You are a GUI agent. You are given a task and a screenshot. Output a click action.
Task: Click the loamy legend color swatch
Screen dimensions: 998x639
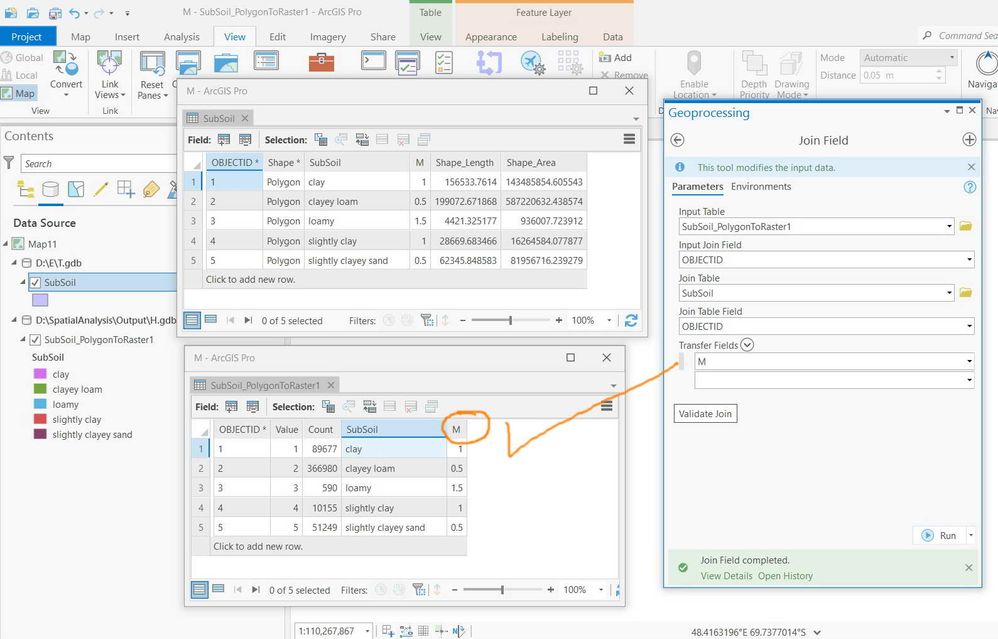(40, 404)
